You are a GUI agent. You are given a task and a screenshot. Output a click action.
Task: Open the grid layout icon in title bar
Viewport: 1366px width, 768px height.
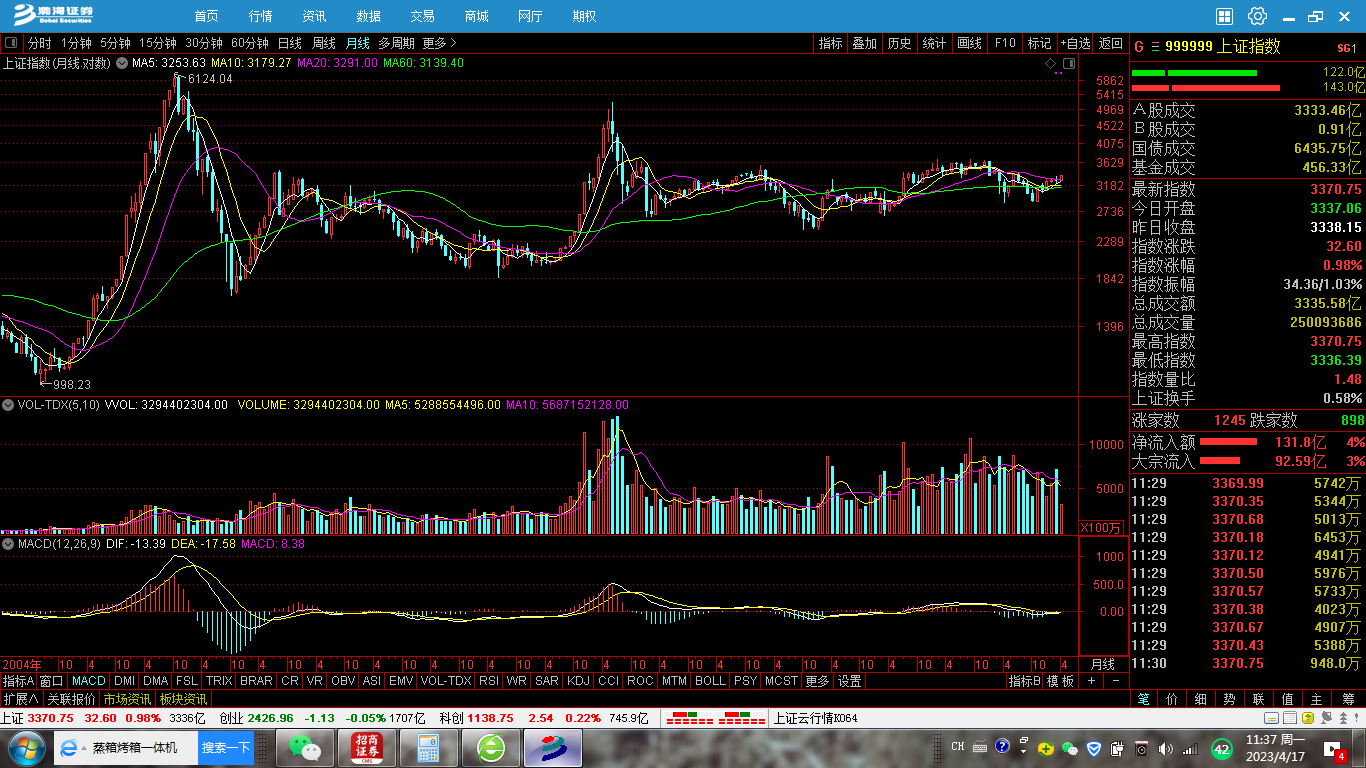pyautogui.click(x=1225, y=16)
